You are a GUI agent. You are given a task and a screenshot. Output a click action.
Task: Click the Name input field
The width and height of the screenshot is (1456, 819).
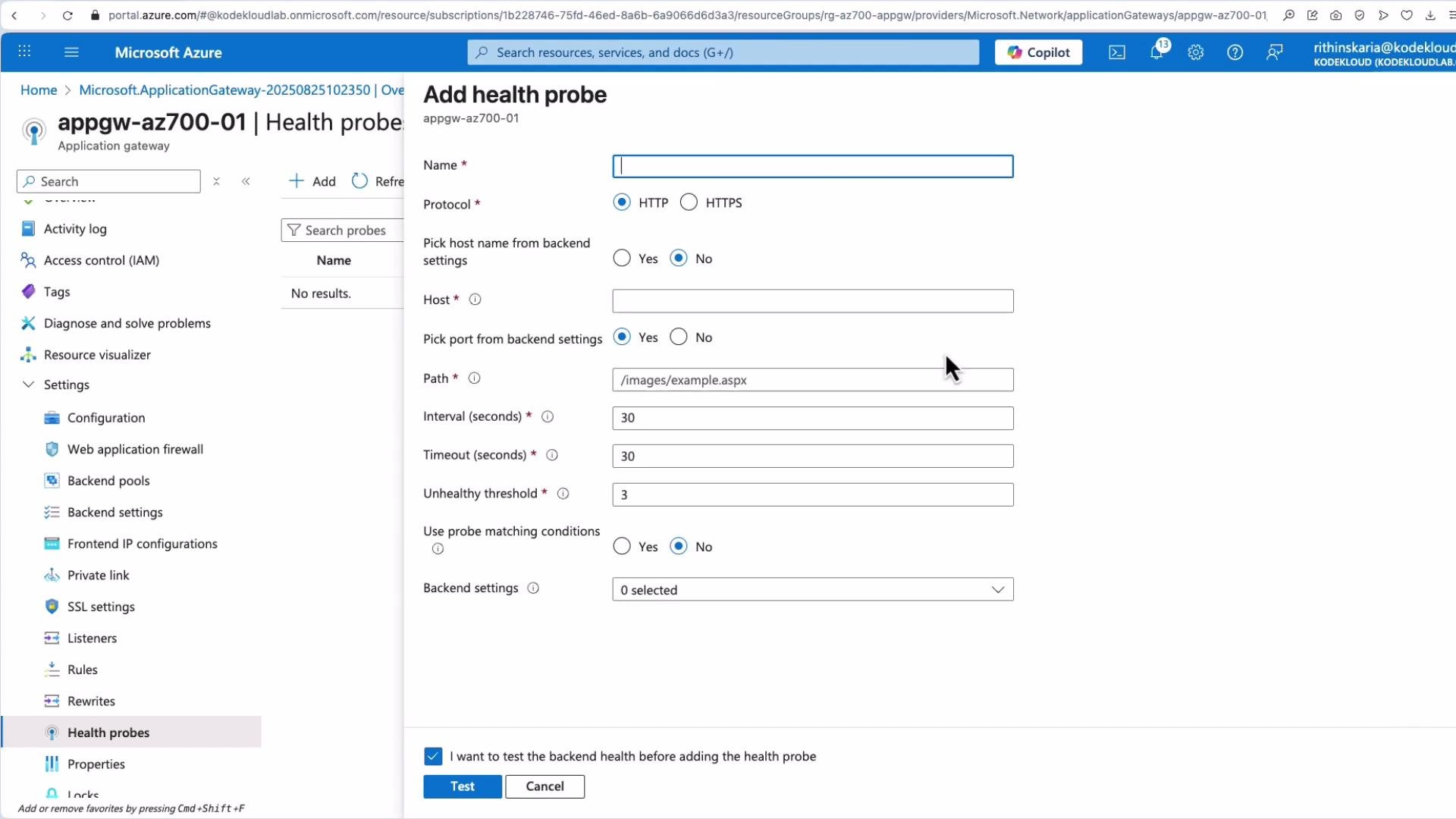(x=813, y=166)
